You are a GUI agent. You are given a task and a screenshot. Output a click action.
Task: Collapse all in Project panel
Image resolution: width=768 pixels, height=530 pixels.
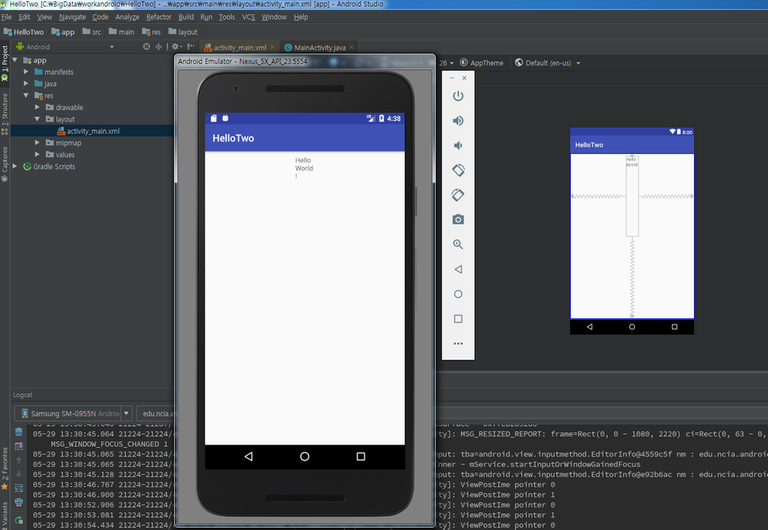pyautogui.click(x=158, y=47)
